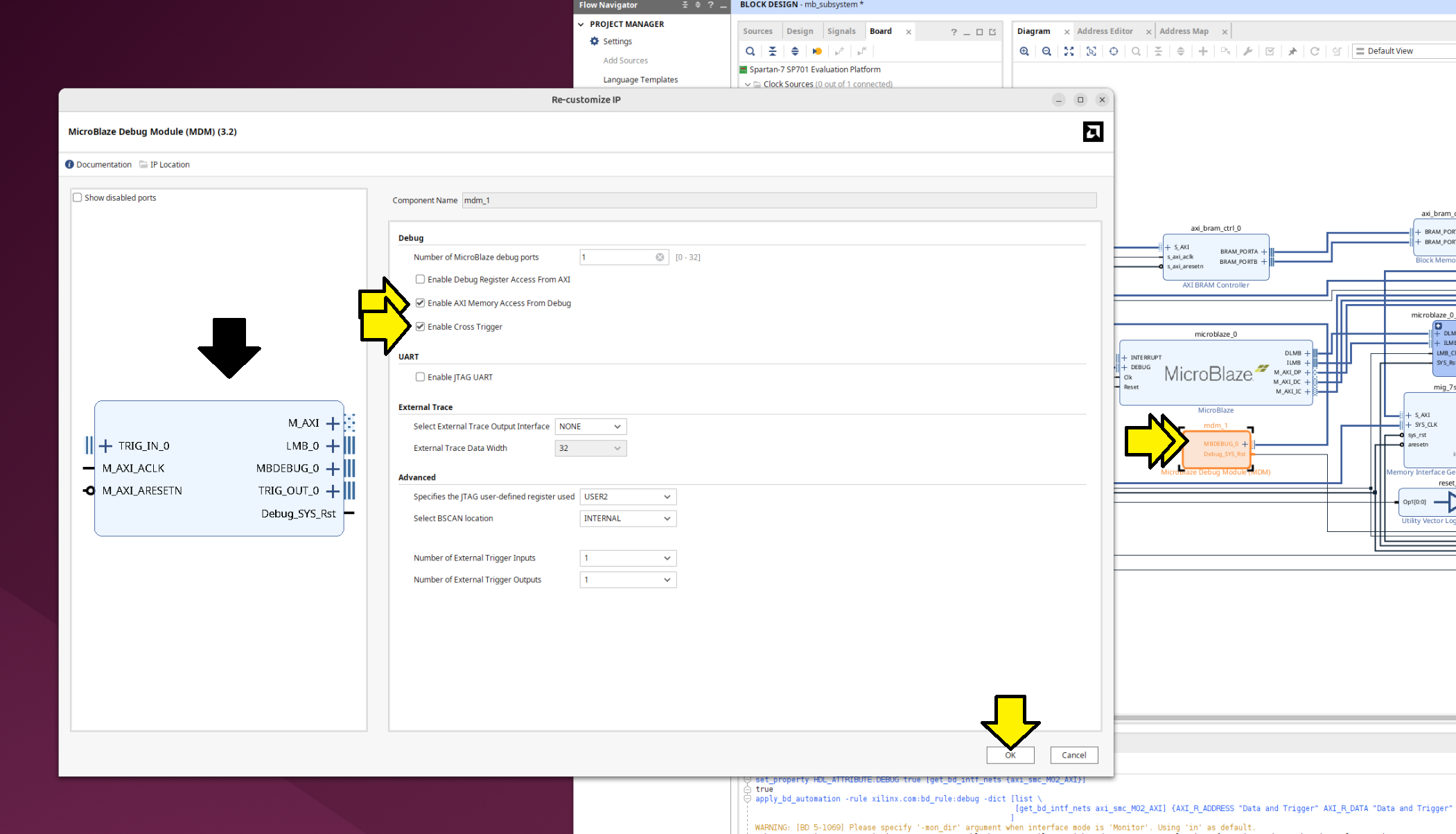
Task: Uncheck Enable Cross Trigger
Action: point(420,326)
